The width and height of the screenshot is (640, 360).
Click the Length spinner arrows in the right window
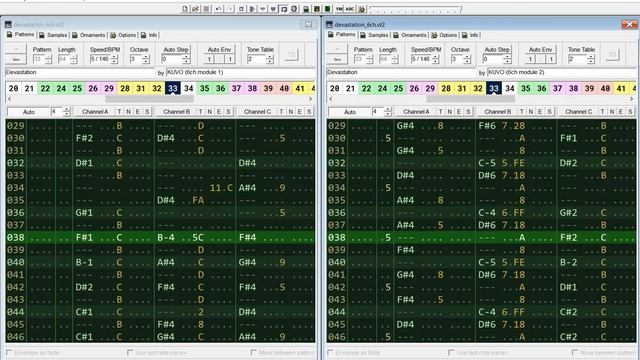[395, 59]
